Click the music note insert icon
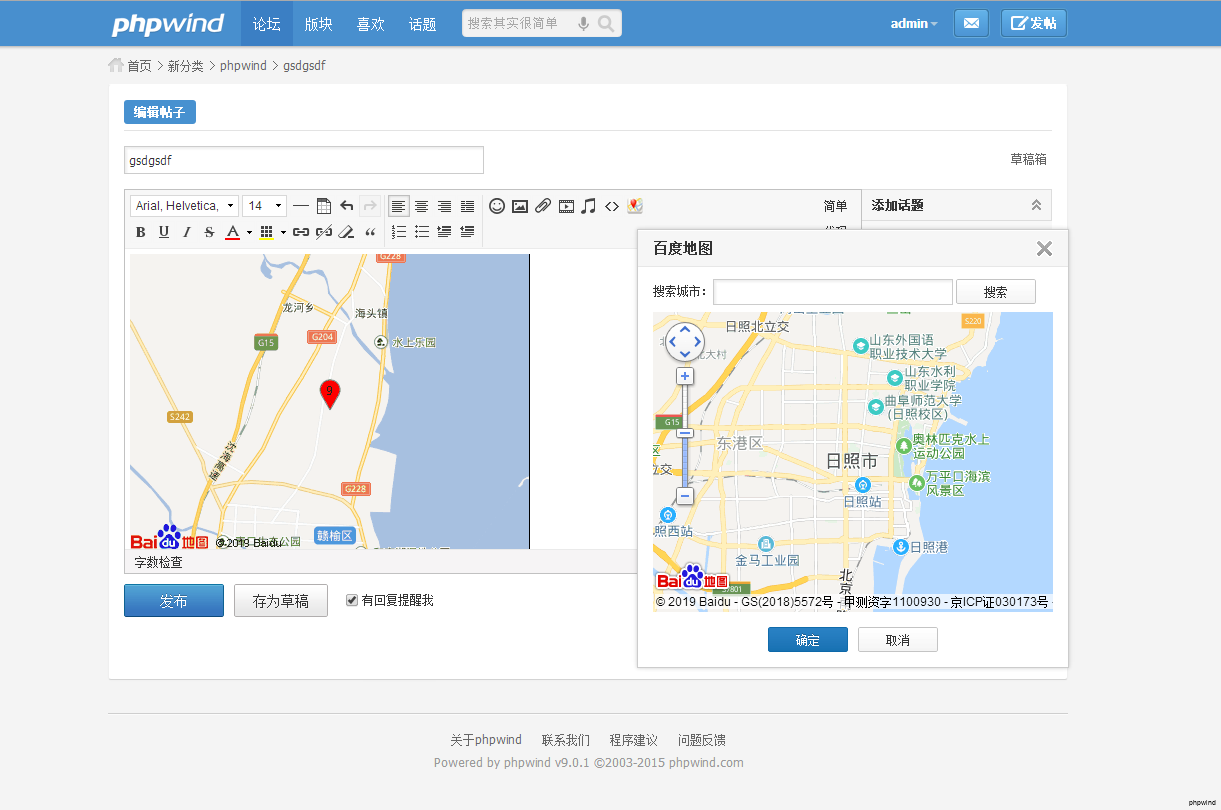1221x810 pixels. (589, 206)
